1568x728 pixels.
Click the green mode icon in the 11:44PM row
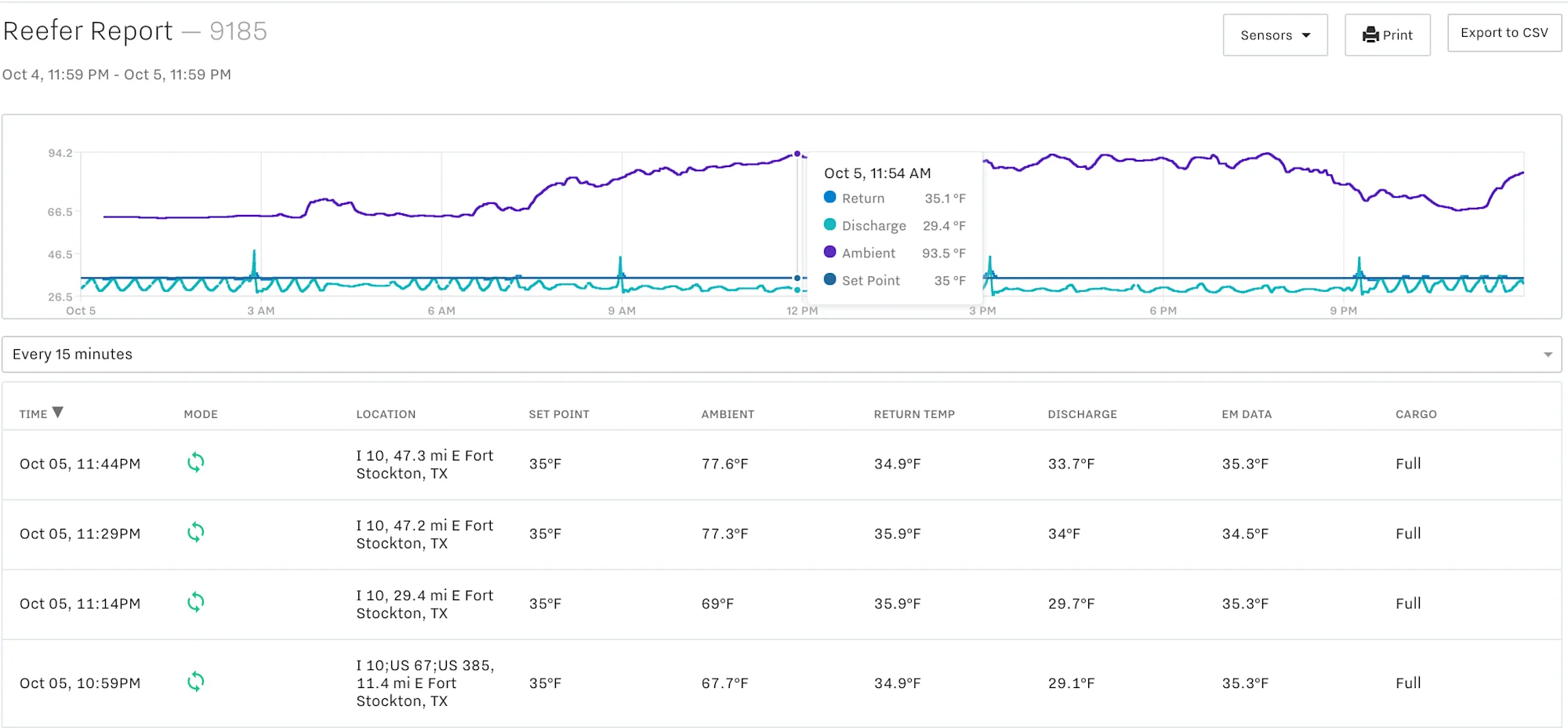coord(196,463)
